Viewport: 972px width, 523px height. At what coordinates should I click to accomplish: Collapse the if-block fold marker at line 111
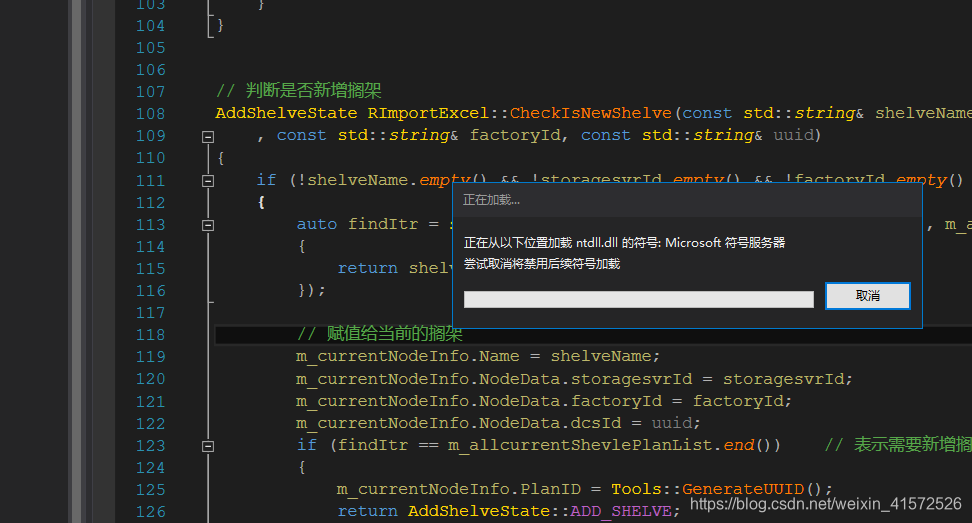pos(208,181)
